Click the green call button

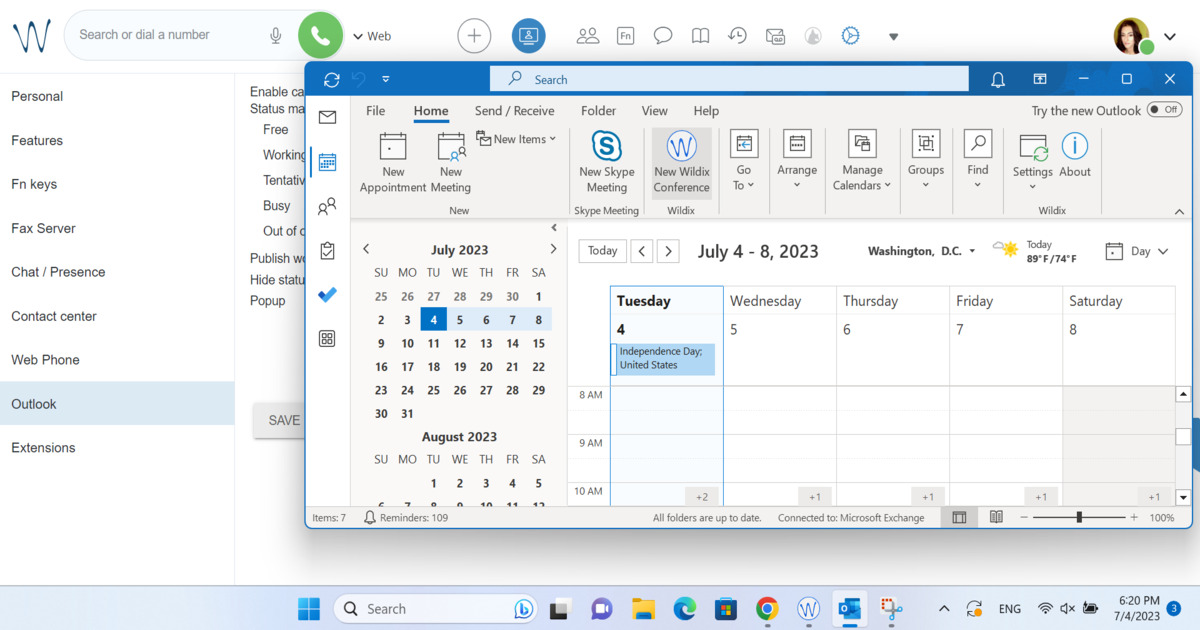point(320,36)
